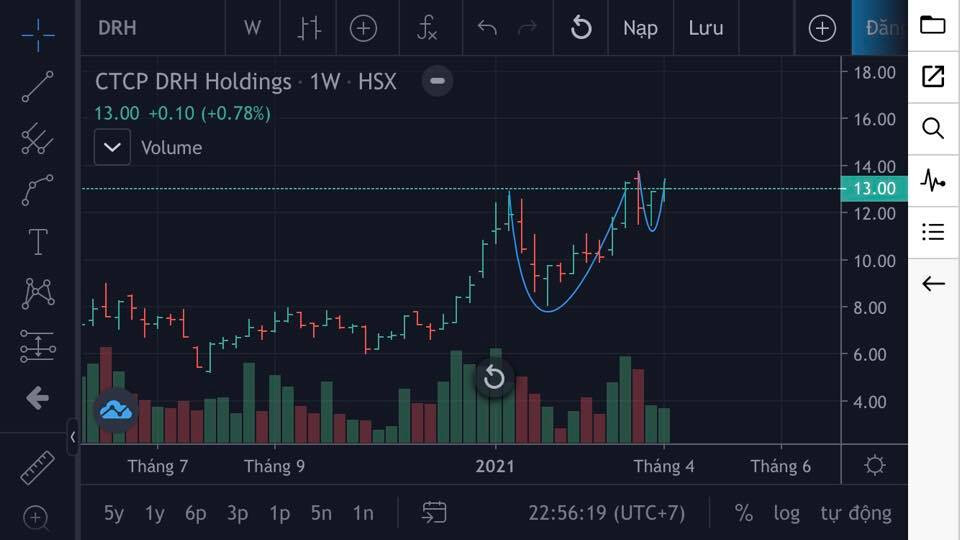Click the 2021 time axis label
960x540 pixels.
coord(495,467)
